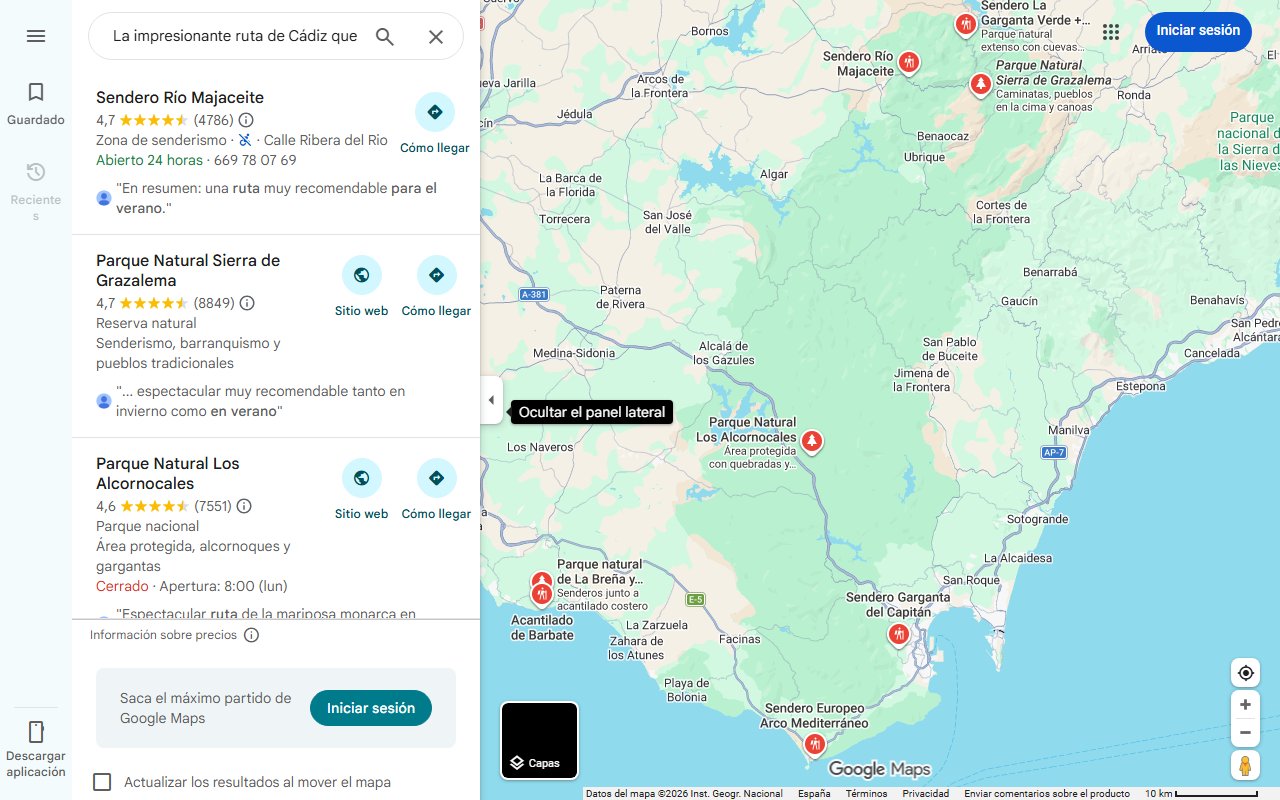1280x800 pixels.
Task: Center map on my location
Action: pyautogui.click(x=1245, y=673)
